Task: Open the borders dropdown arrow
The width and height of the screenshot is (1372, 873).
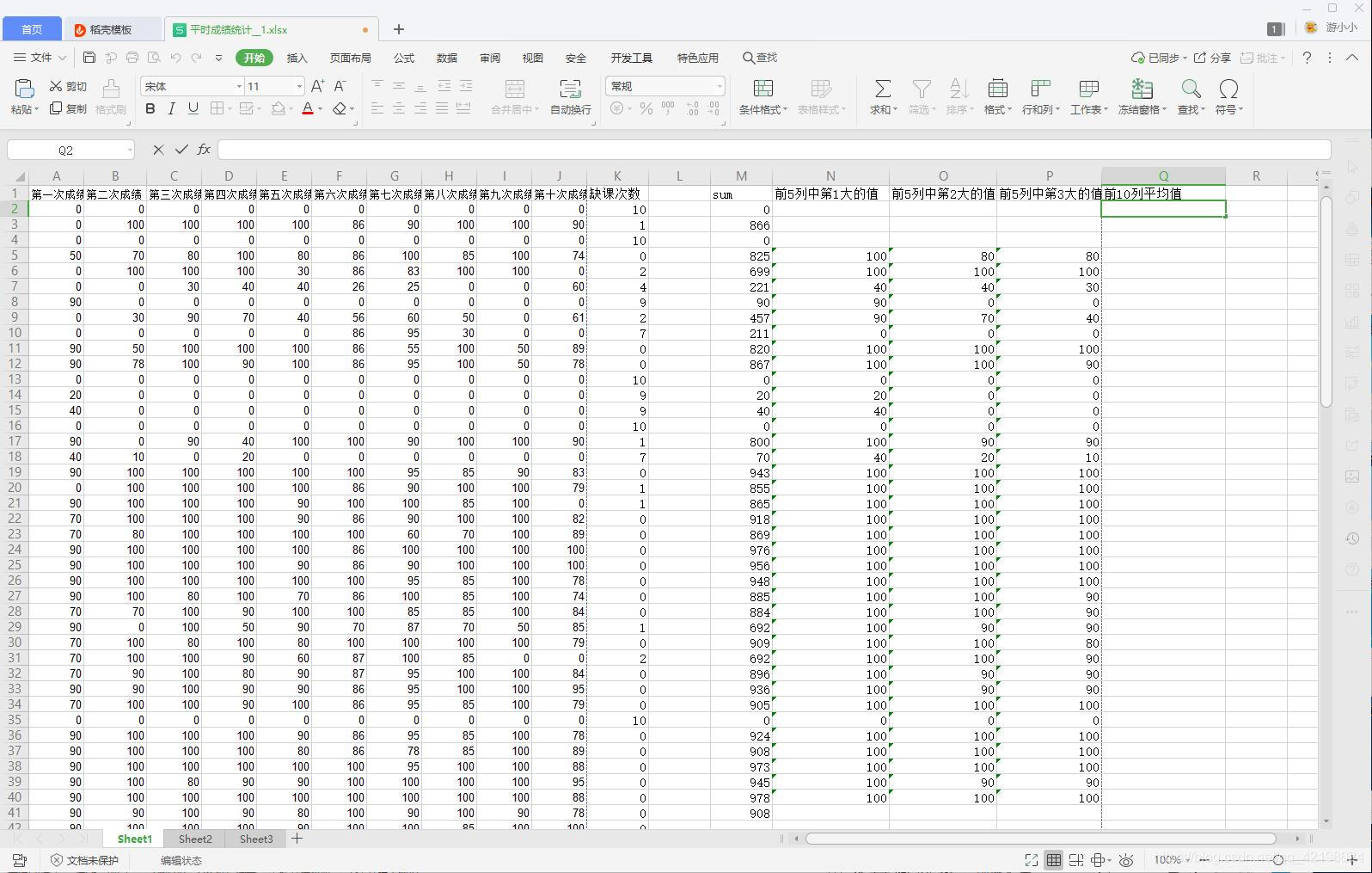Action: click(230, 109)
